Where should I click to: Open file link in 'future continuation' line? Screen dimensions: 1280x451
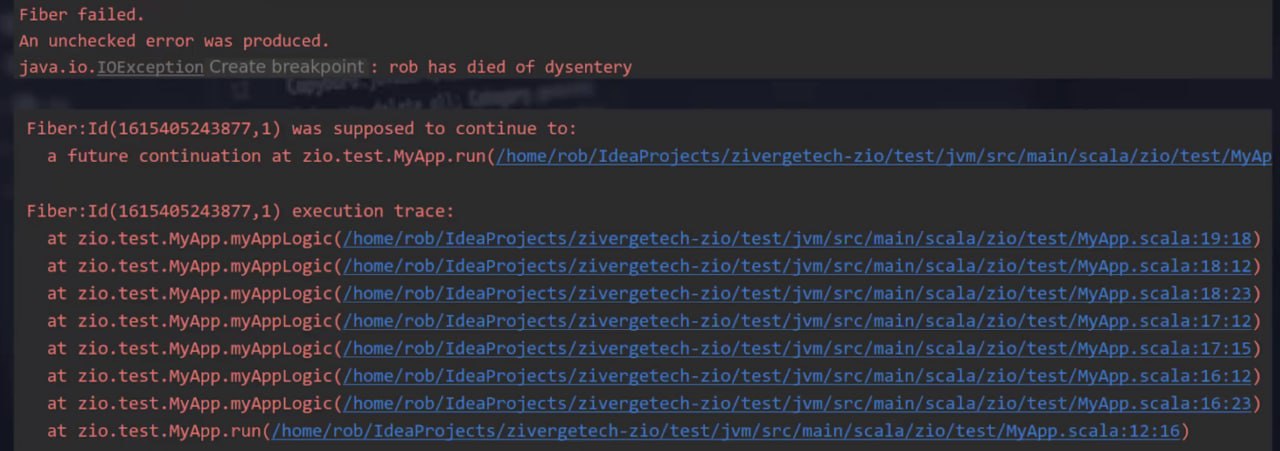(883, 156)
